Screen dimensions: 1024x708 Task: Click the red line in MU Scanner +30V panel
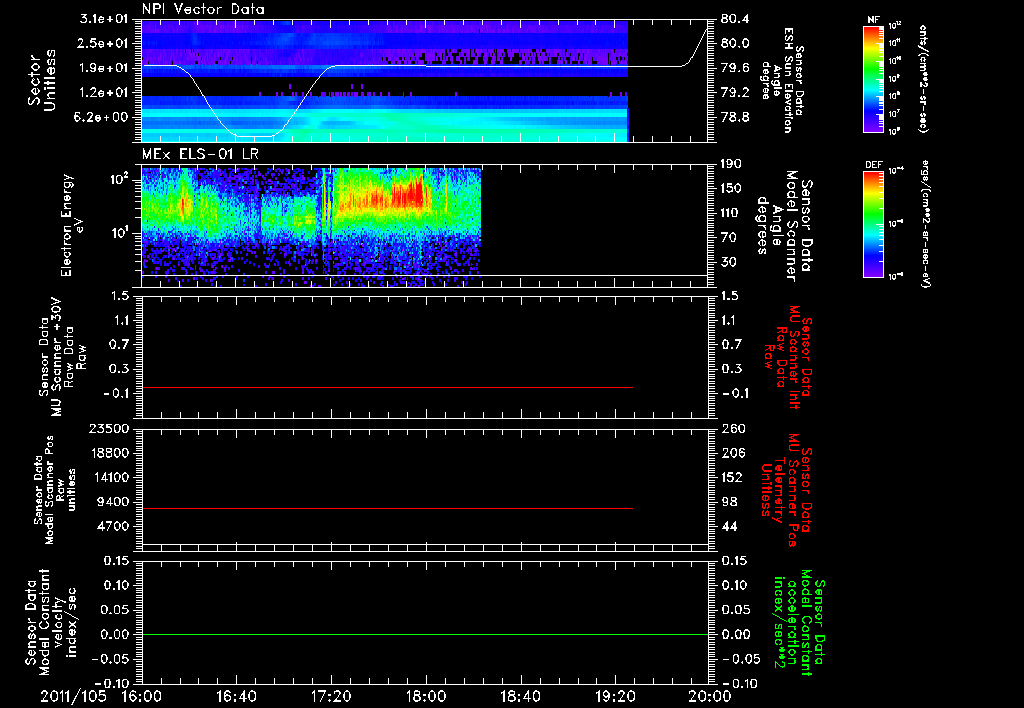(387, 387)
